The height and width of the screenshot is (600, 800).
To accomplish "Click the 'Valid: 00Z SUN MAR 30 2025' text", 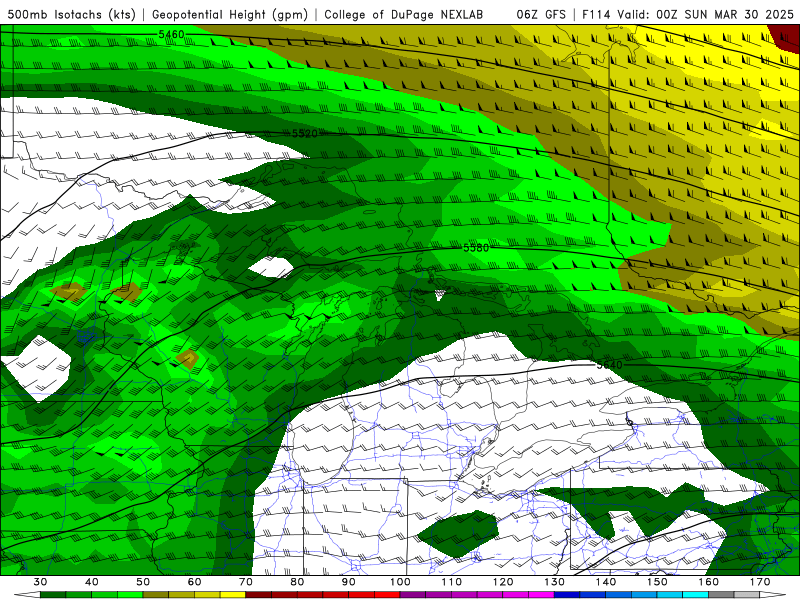I will coord(705,15).
